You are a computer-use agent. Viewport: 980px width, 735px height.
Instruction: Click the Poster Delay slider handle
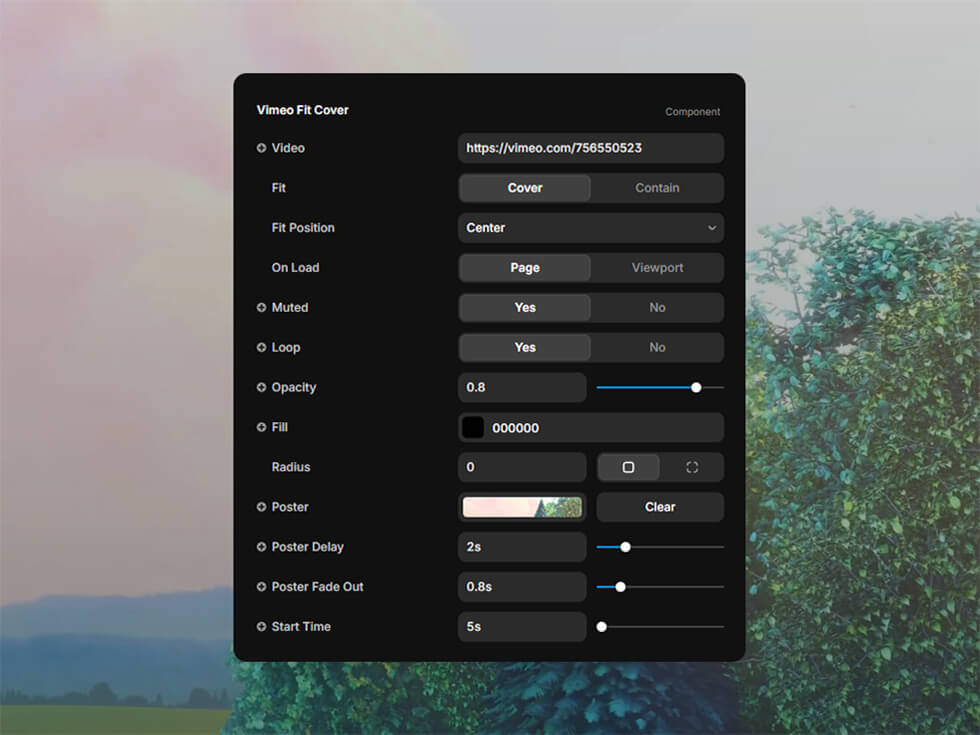coord(625,547)
